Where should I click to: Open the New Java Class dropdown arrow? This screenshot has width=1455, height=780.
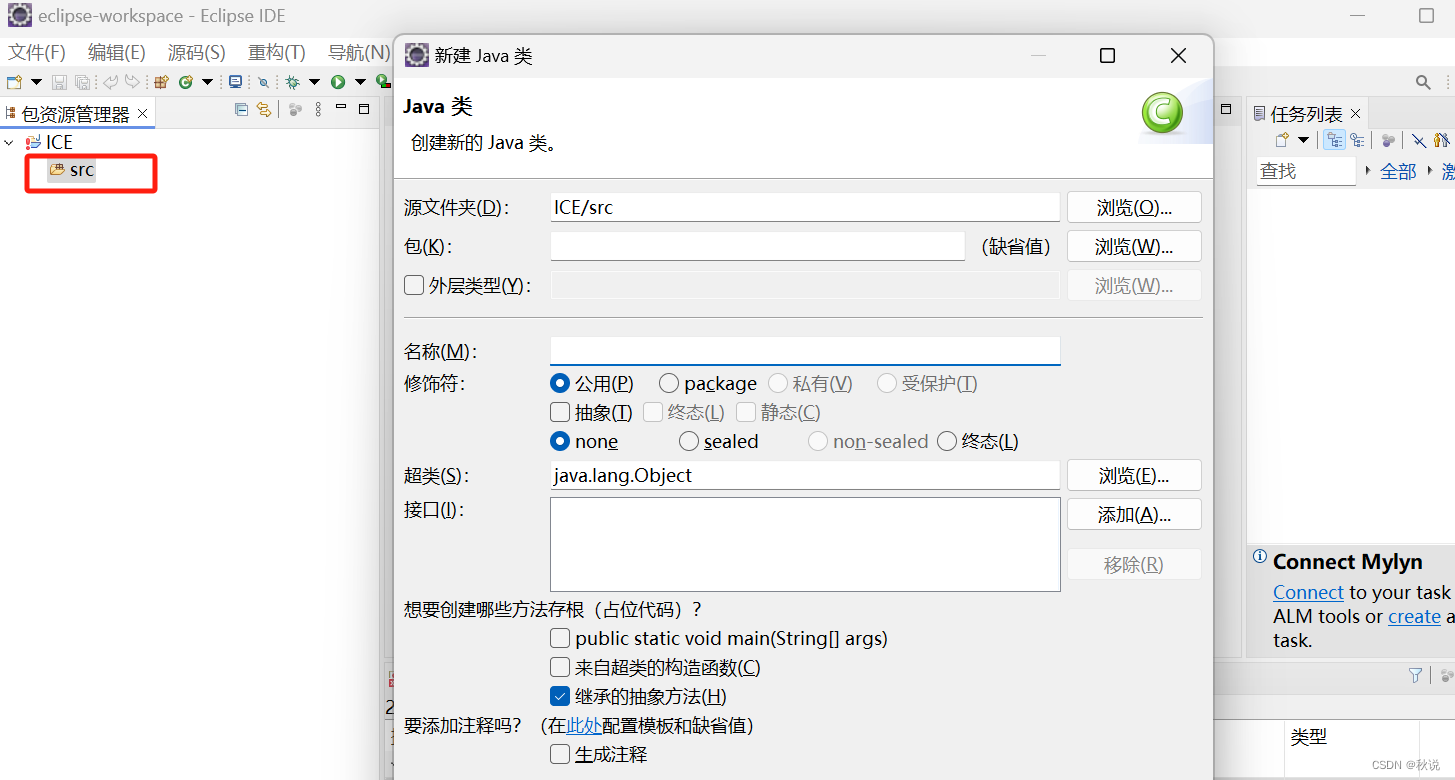click(207, 82)
